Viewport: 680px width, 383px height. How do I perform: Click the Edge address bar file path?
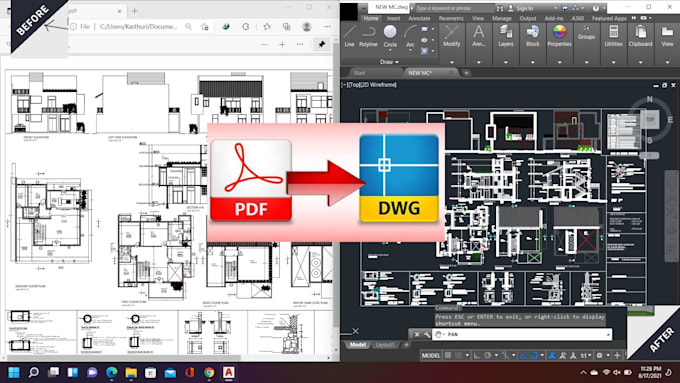(x=139, y=26)
